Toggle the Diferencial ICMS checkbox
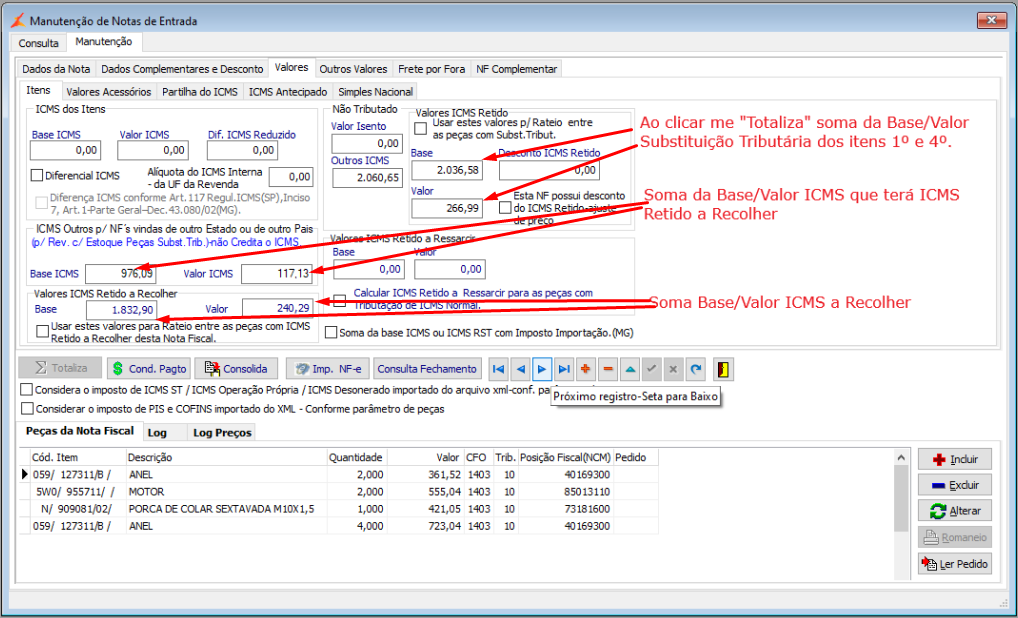 (37, 175)
